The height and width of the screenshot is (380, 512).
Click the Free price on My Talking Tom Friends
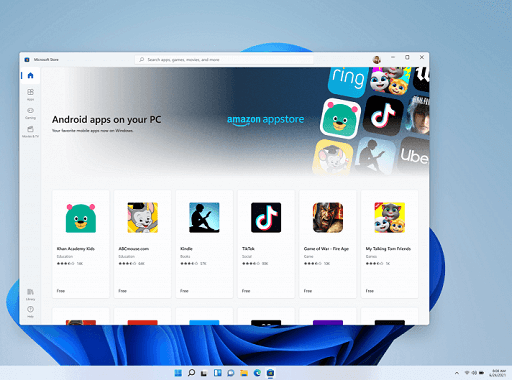click(370, 291)
